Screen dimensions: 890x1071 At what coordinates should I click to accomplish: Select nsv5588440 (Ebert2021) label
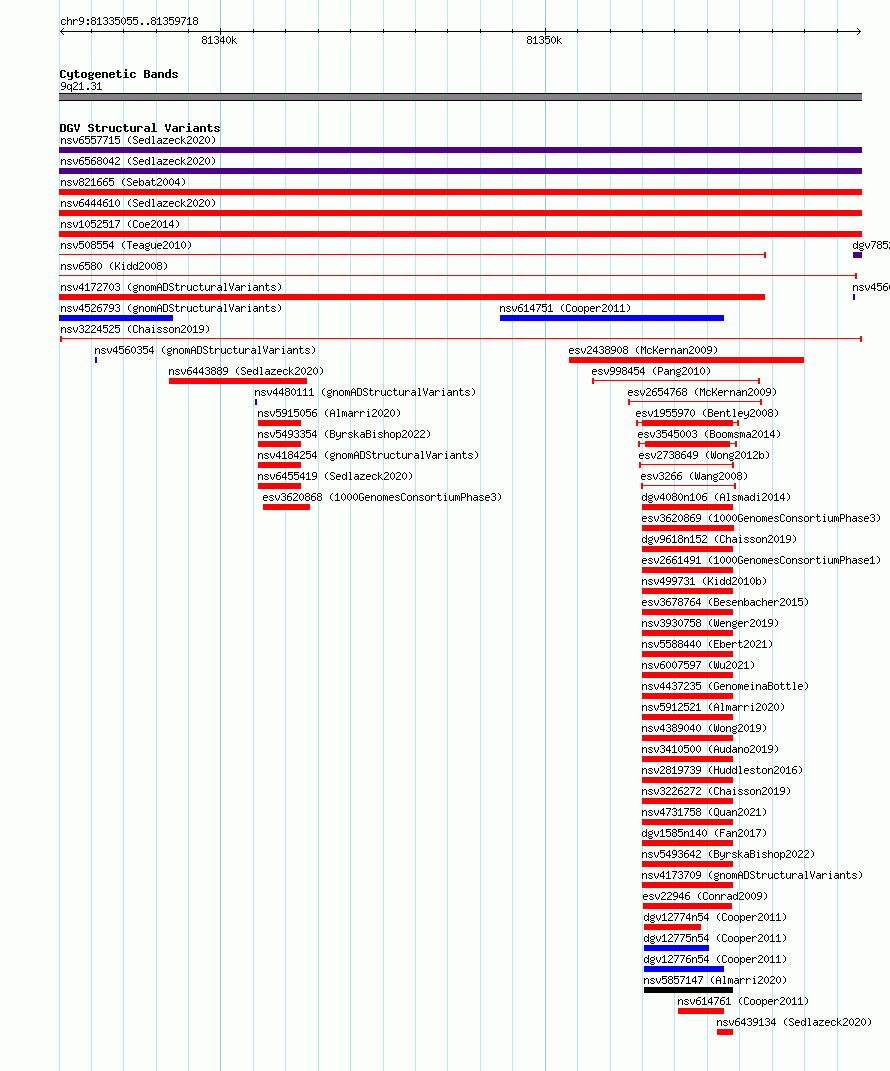[x=708, y=644]
